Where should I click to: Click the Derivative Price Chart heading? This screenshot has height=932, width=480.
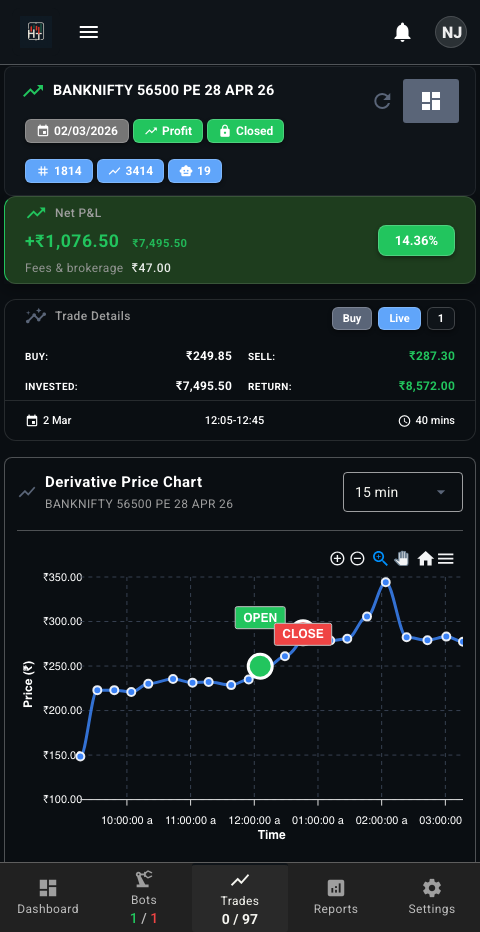click(x=124, y=482)
